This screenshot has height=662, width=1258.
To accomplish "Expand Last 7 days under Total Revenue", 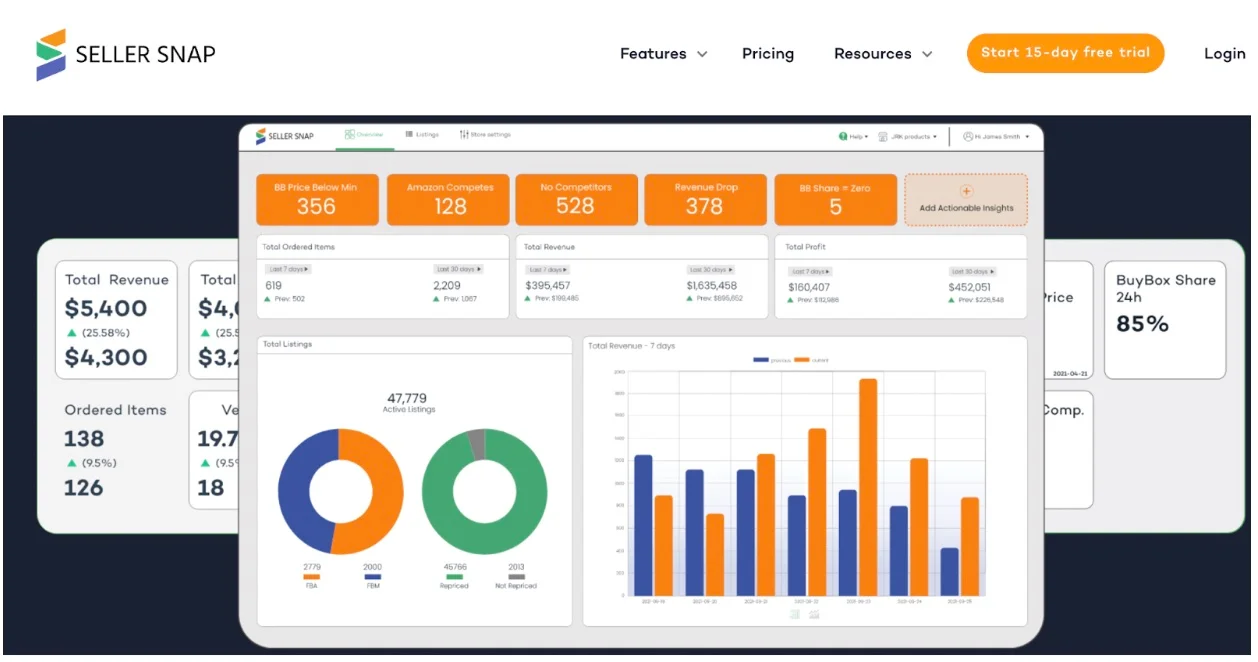I will pos(547,270).
